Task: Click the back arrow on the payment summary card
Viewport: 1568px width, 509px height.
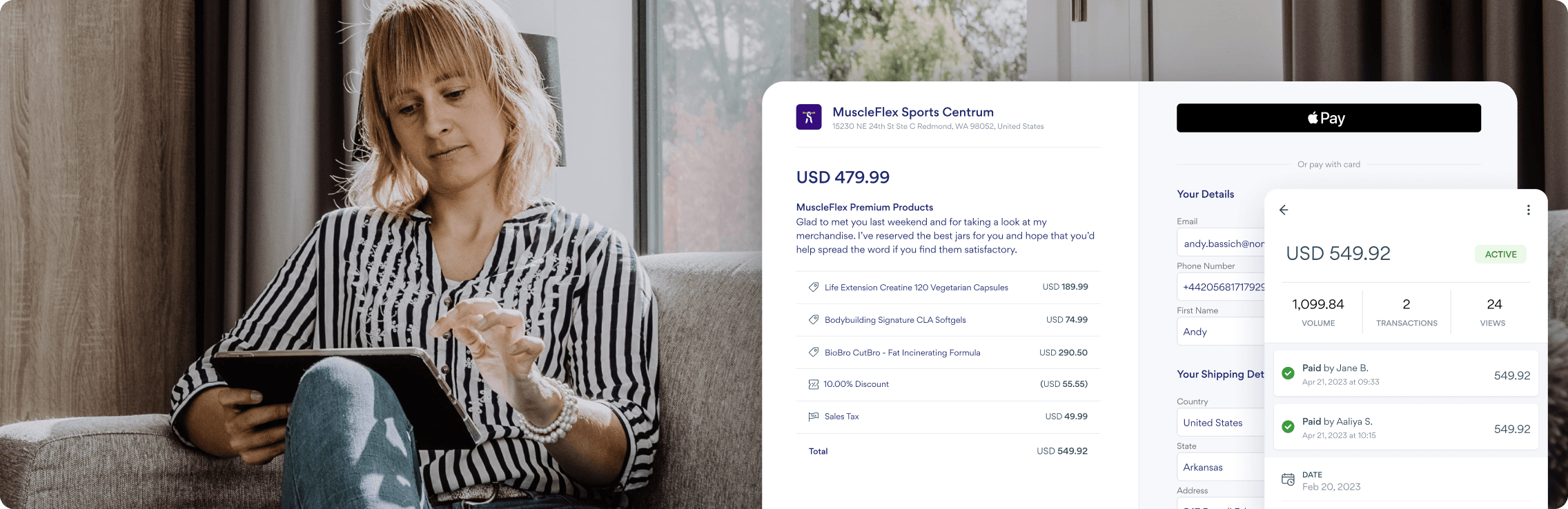Action: pos(1284,210)
